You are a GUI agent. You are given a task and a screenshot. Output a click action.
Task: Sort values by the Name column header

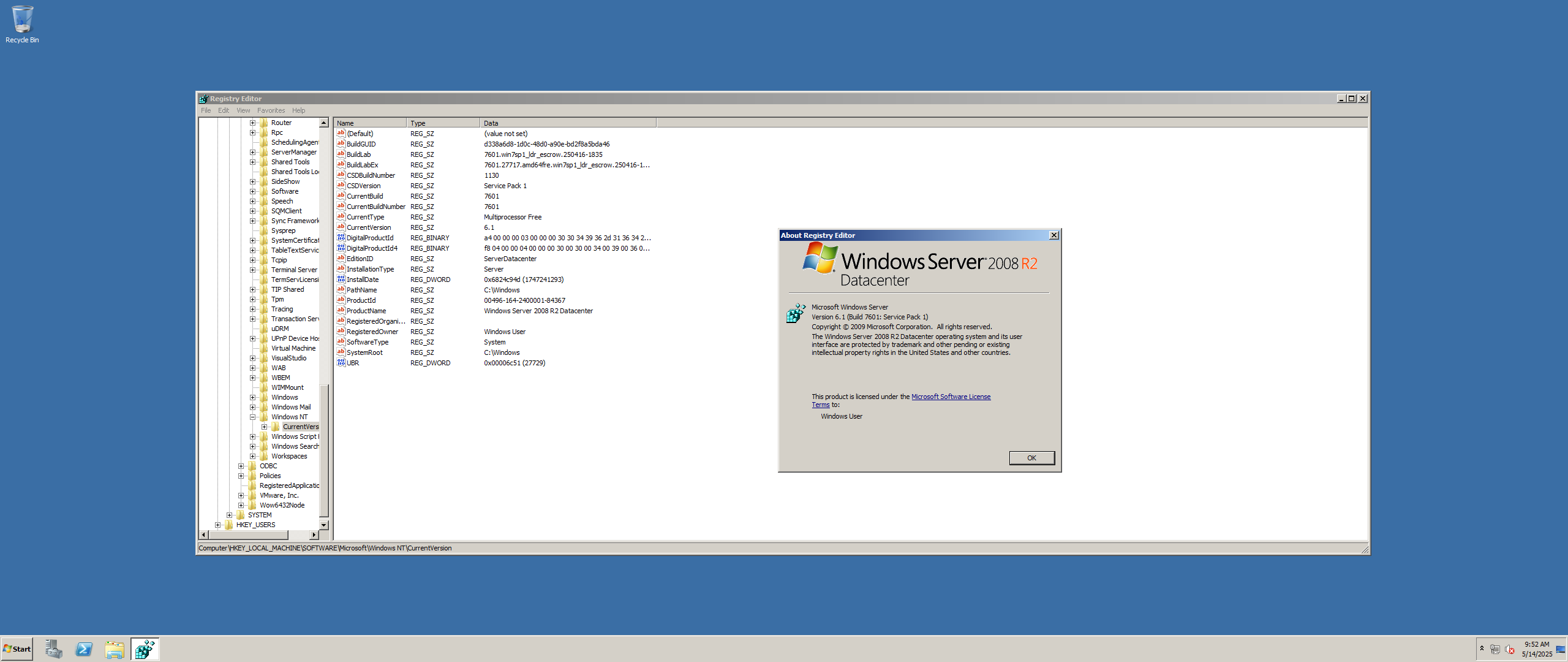point(370,123)
